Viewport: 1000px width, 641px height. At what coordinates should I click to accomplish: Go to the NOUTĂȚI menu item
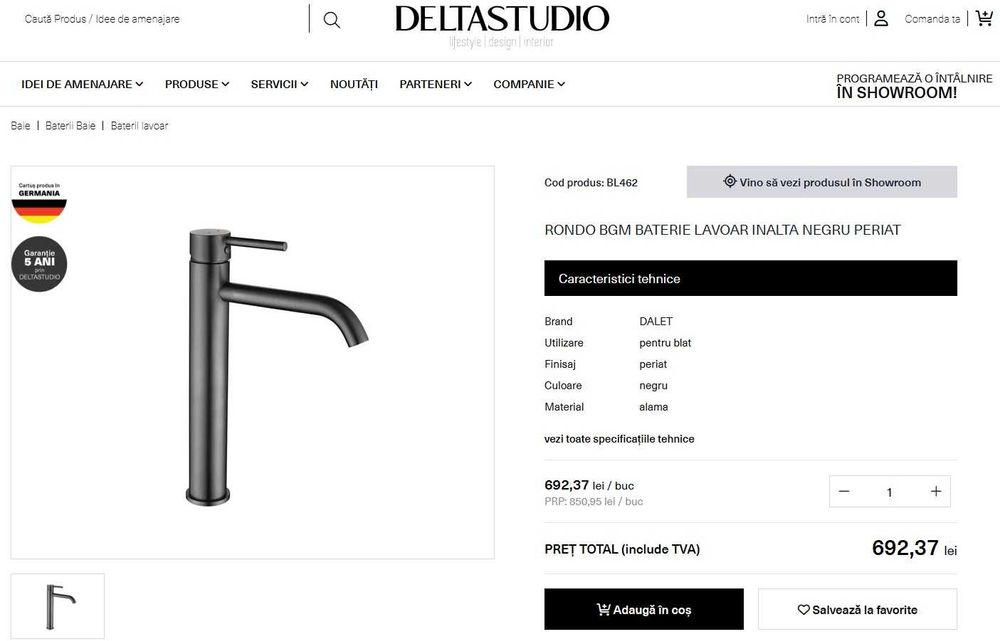click(x=354, y=84)
